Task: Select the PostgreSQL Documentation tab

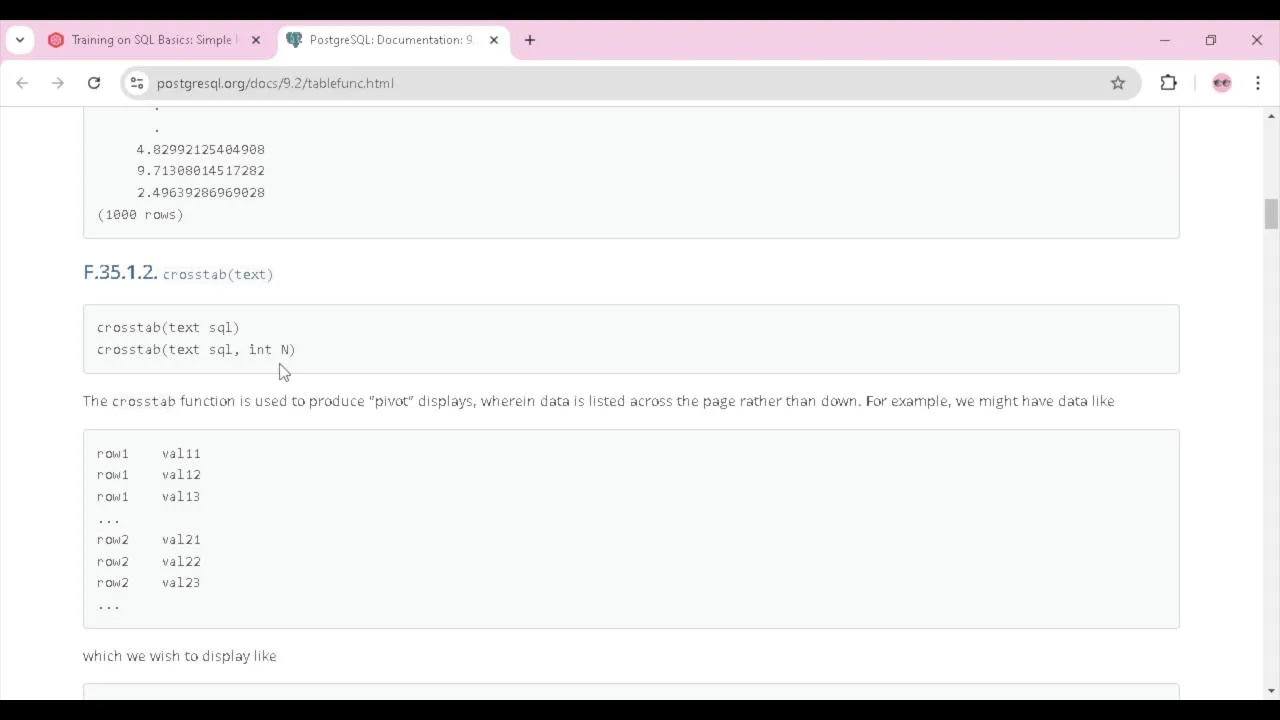Action: point(395,40)
